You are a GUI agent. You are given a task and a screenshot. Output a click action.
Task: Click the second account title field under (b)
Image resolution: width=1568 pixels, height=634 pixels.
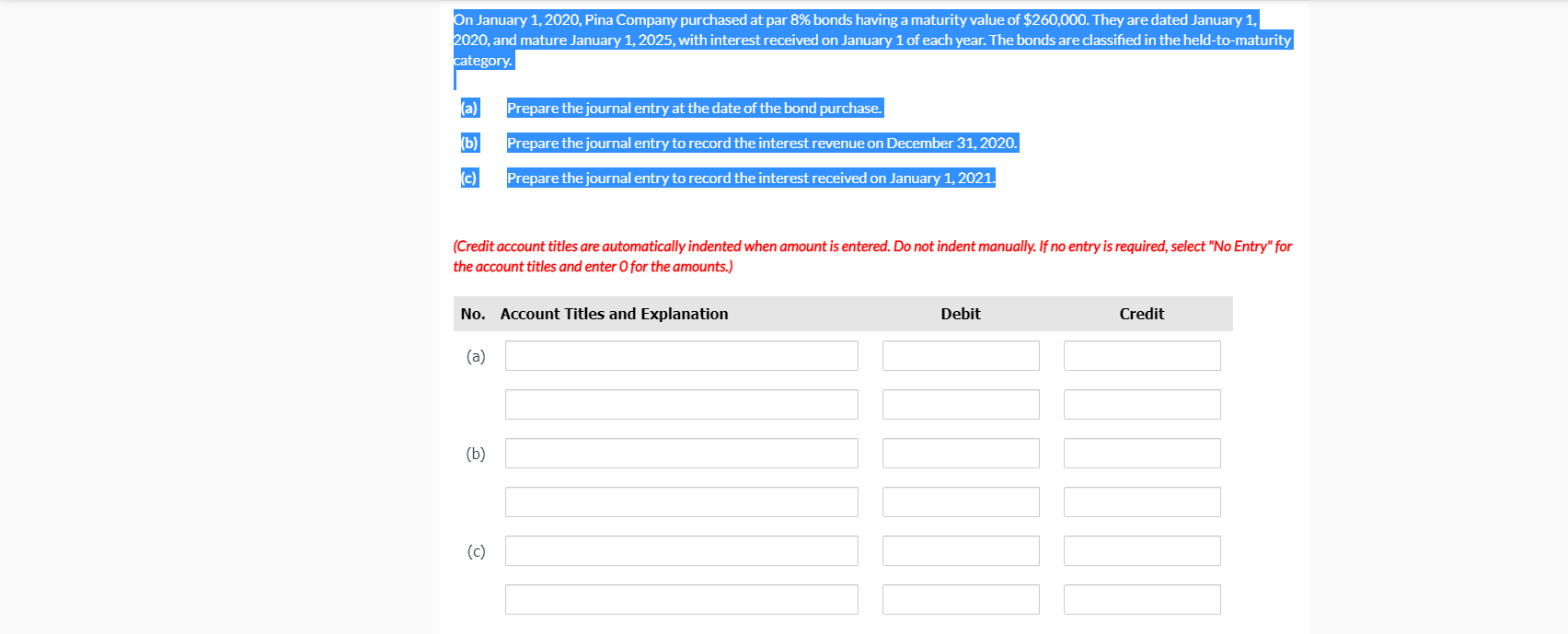(x=681, y=502)
